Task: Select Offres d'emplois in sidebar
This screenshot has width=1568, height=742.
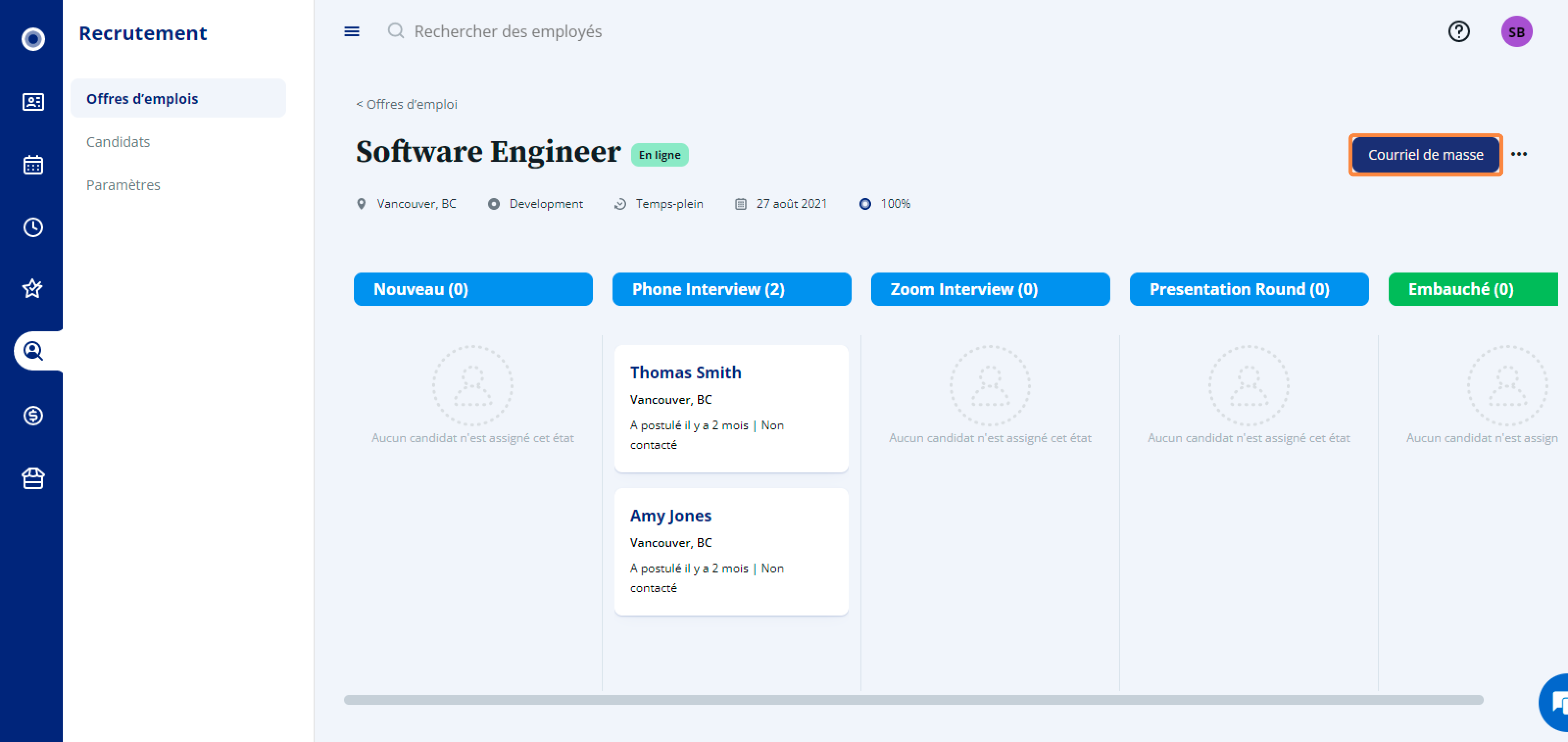Action: click(x=178, y=98)
